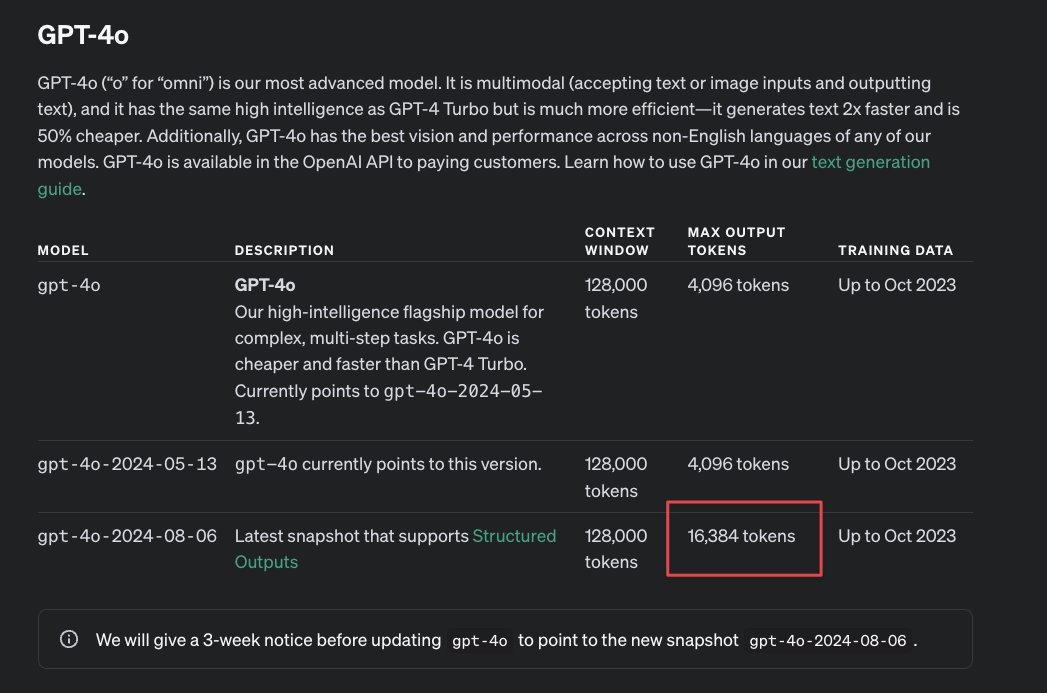Click the 16,384 tokens cell

pyautogui.click(x=741, y=536)
